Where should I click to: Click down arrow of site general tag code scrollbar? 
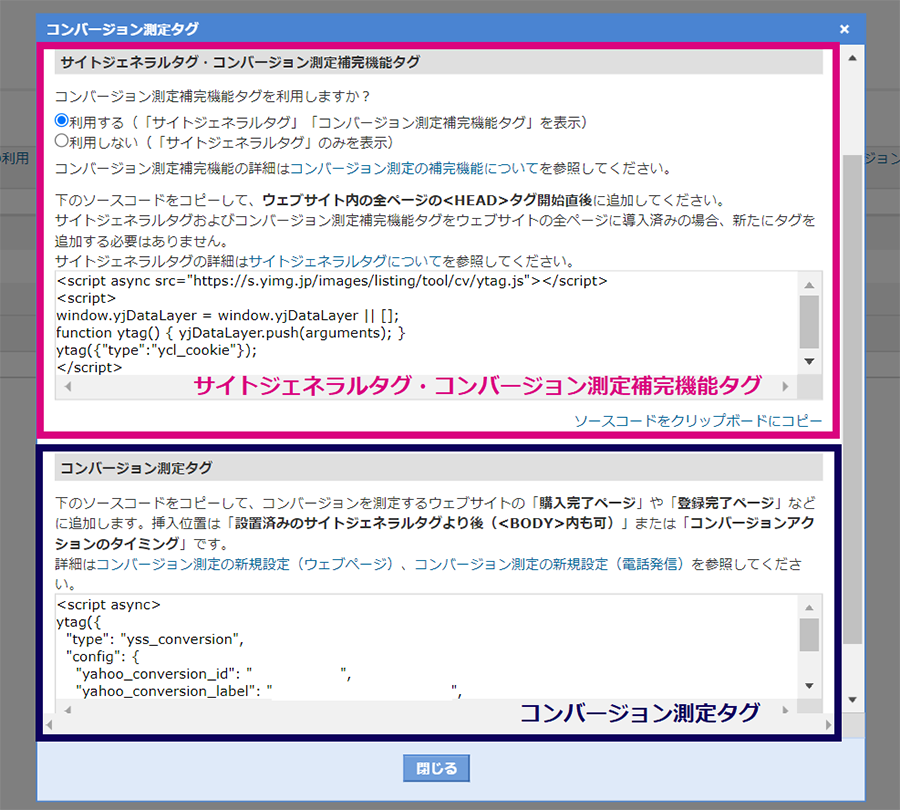coord(809,362)
